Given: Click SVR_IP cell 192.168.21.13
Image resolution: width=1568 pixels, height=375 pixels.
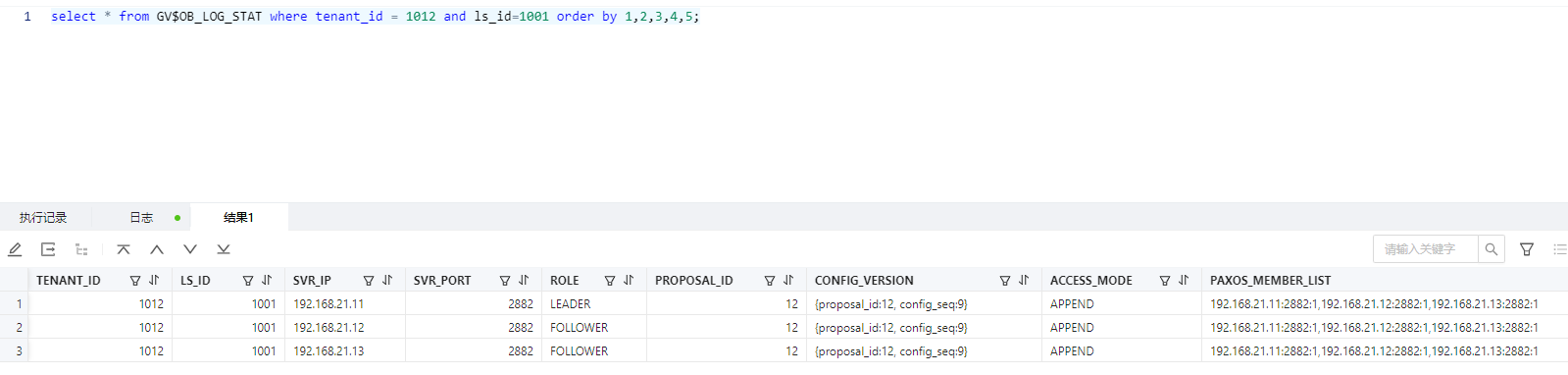Looking at the screenshot, I should pyautogui.click(x=345, y=351).
